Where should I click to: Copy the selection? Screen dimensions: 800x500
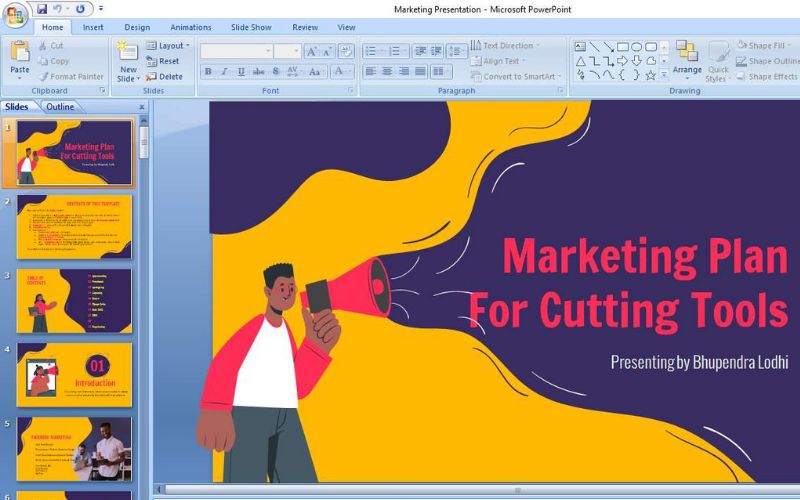(x=53, y=61)
